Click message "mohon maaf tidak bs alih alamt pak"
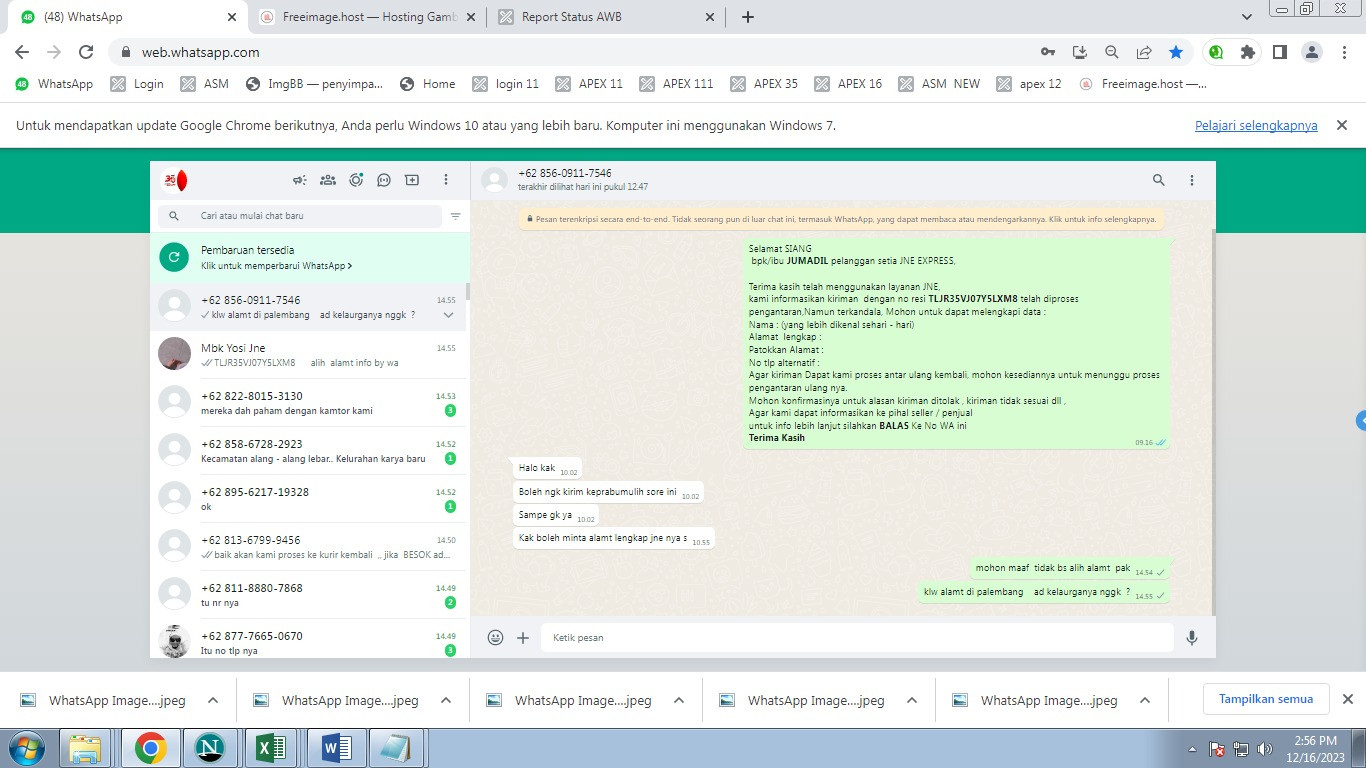1366x768 pixels. pos(1071,568)
